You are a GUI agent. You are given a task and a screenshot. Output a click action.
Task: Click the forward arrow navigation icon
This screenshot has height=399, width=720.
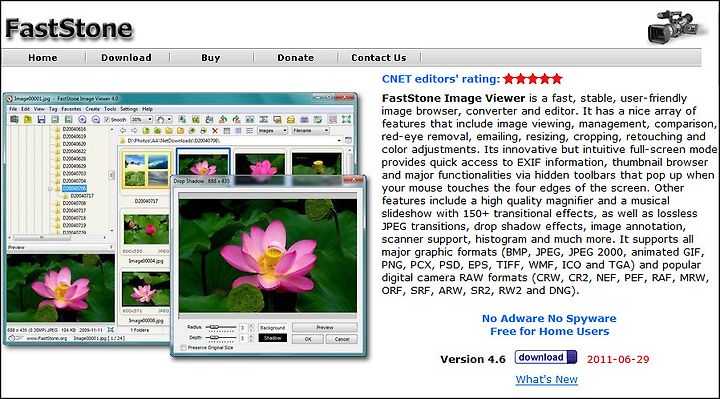point(134,131)
